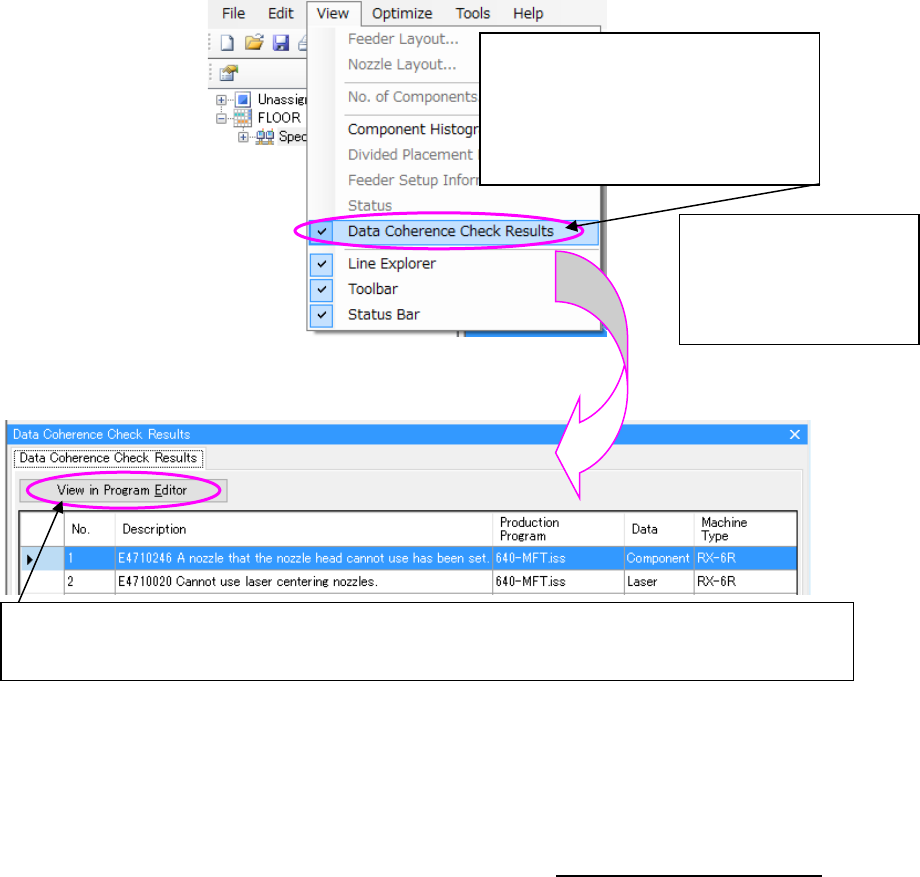
Task: Click the Laser data cell in row 2
Action: [658, 582]
